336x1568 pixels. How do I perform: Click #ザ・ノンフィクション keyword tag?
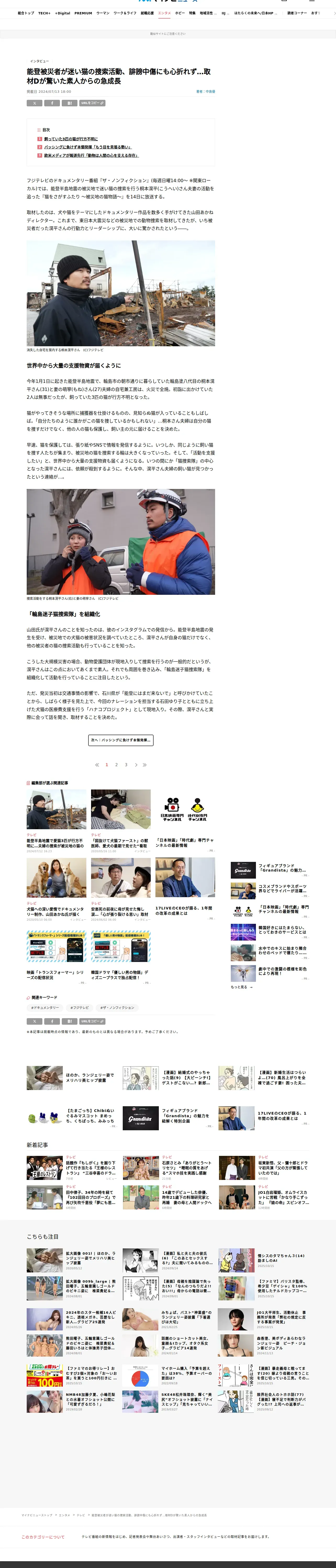[117, 1007]
